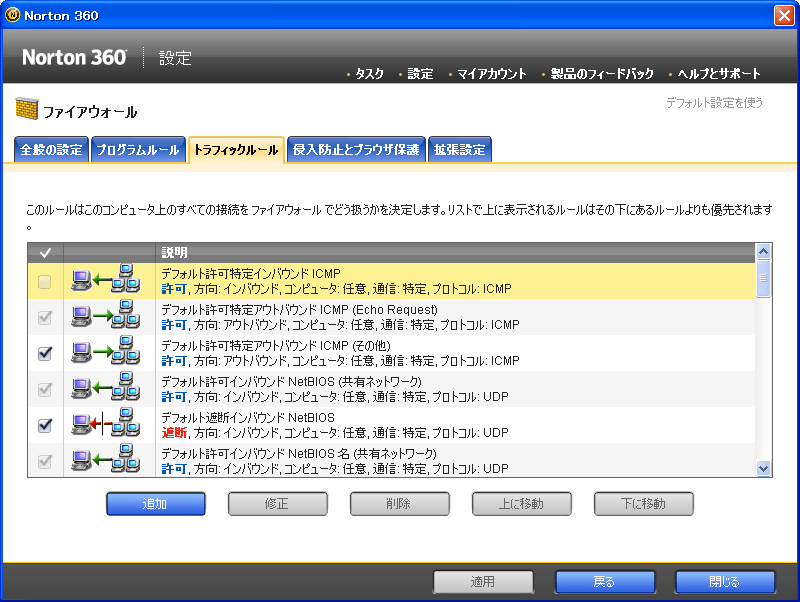Click direction icon of NetBIOS (共有ネットワーク) rule

106,387
